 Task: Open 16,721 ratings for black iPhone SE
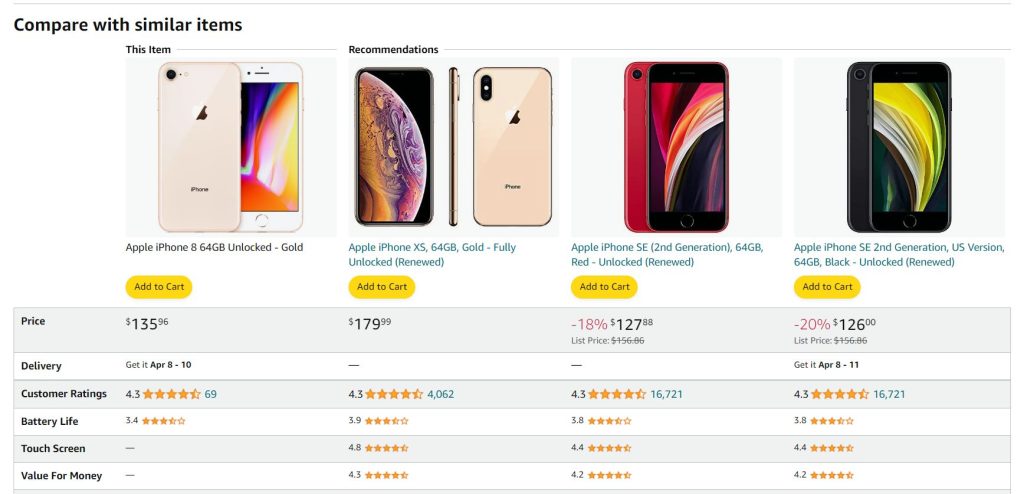889,394
